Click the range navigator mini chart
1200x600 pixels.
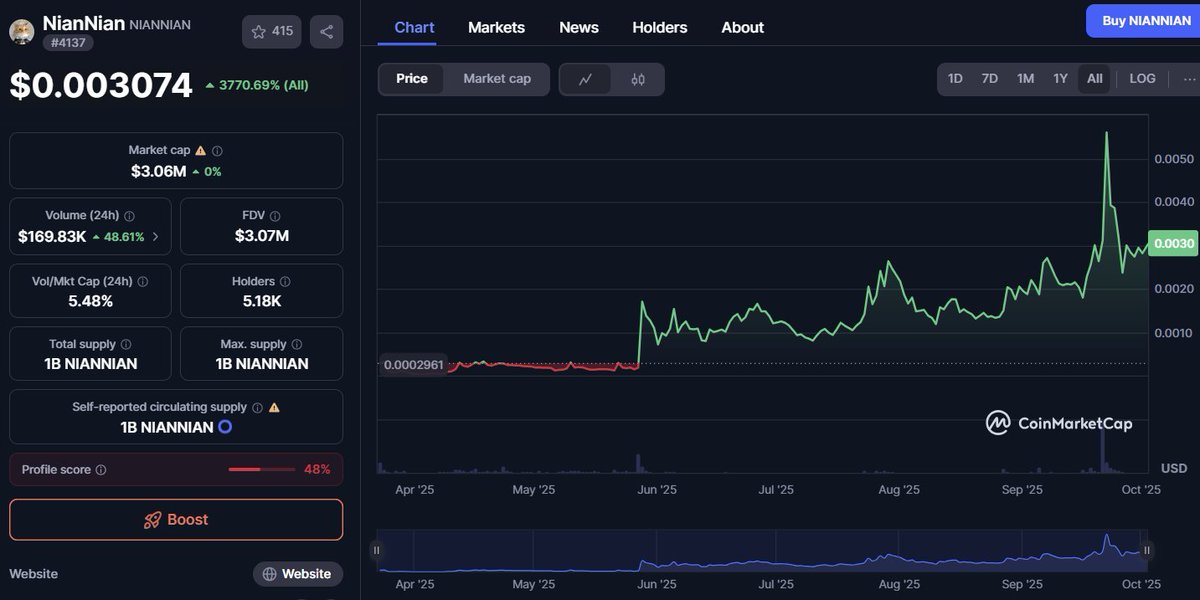coord(762,550)
